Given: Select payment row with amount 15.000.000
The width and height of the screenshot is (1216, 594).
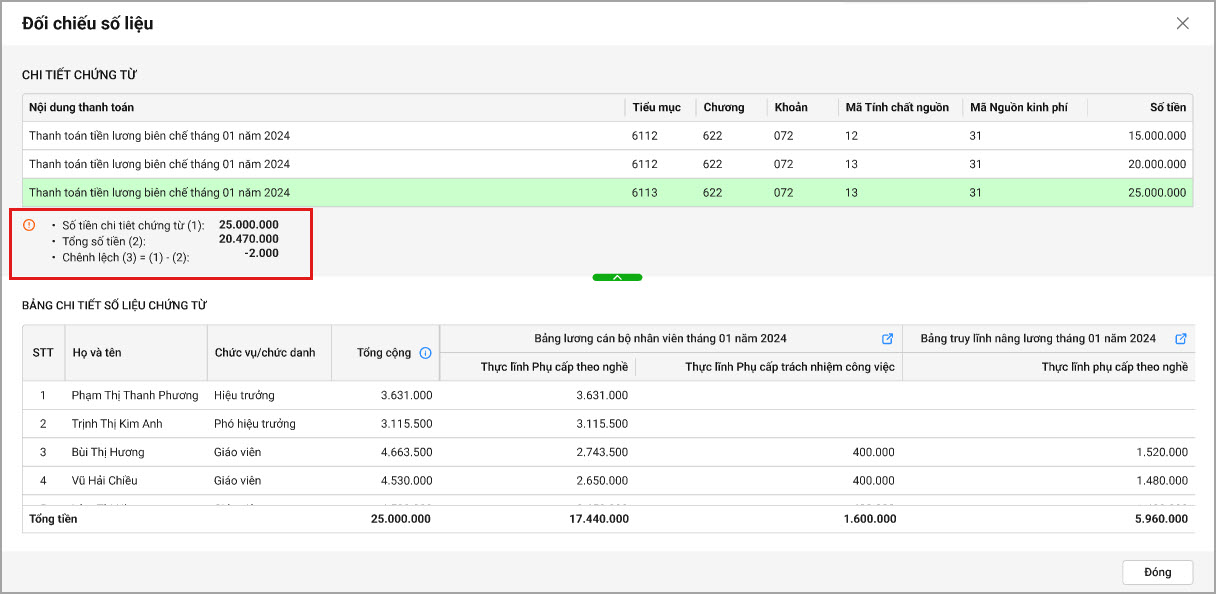Looking at the screenshot, I should click(x=608, y=135).
